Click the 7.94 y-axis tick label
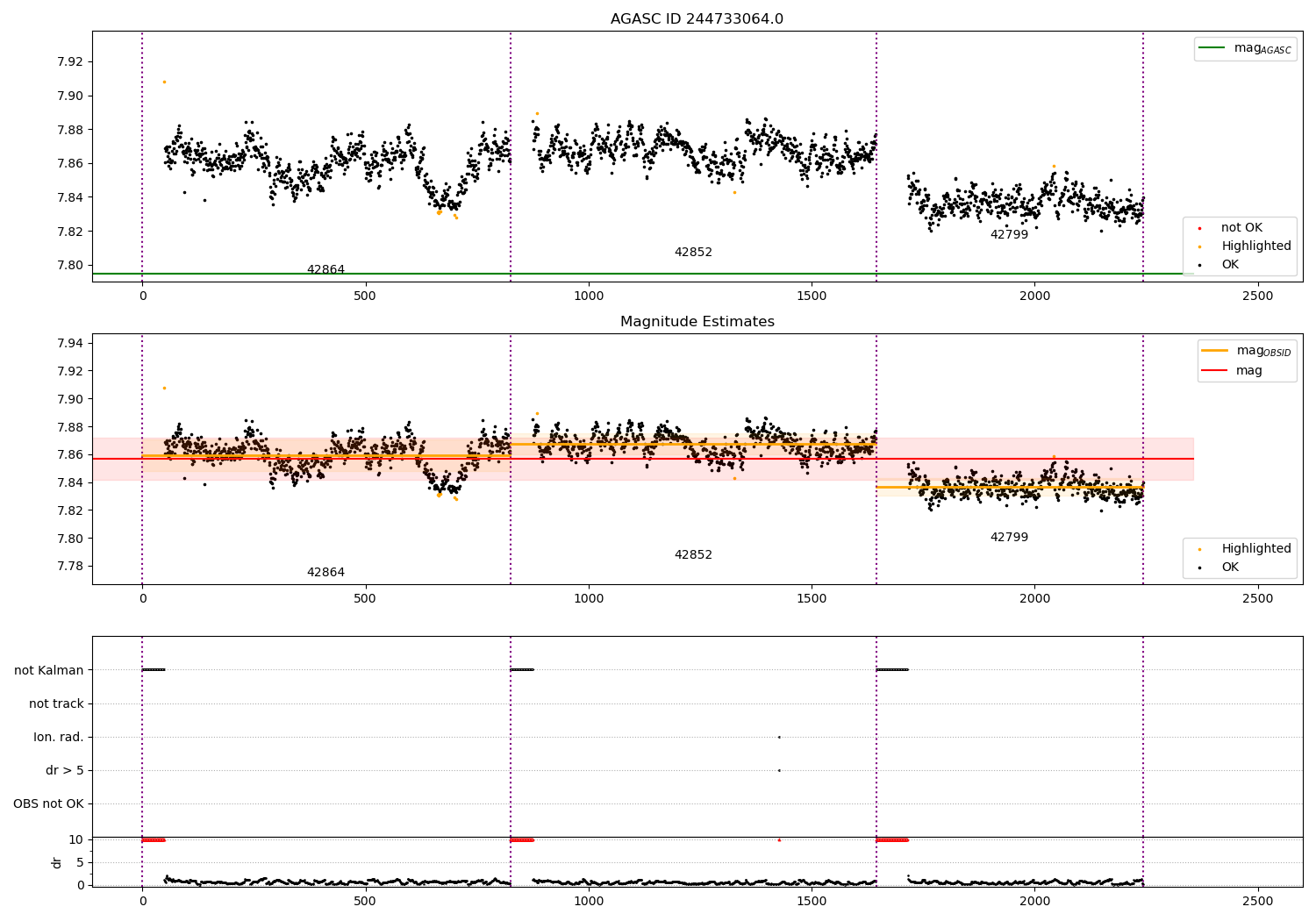Screen dimensions: 1316x921 pos(68,343)
